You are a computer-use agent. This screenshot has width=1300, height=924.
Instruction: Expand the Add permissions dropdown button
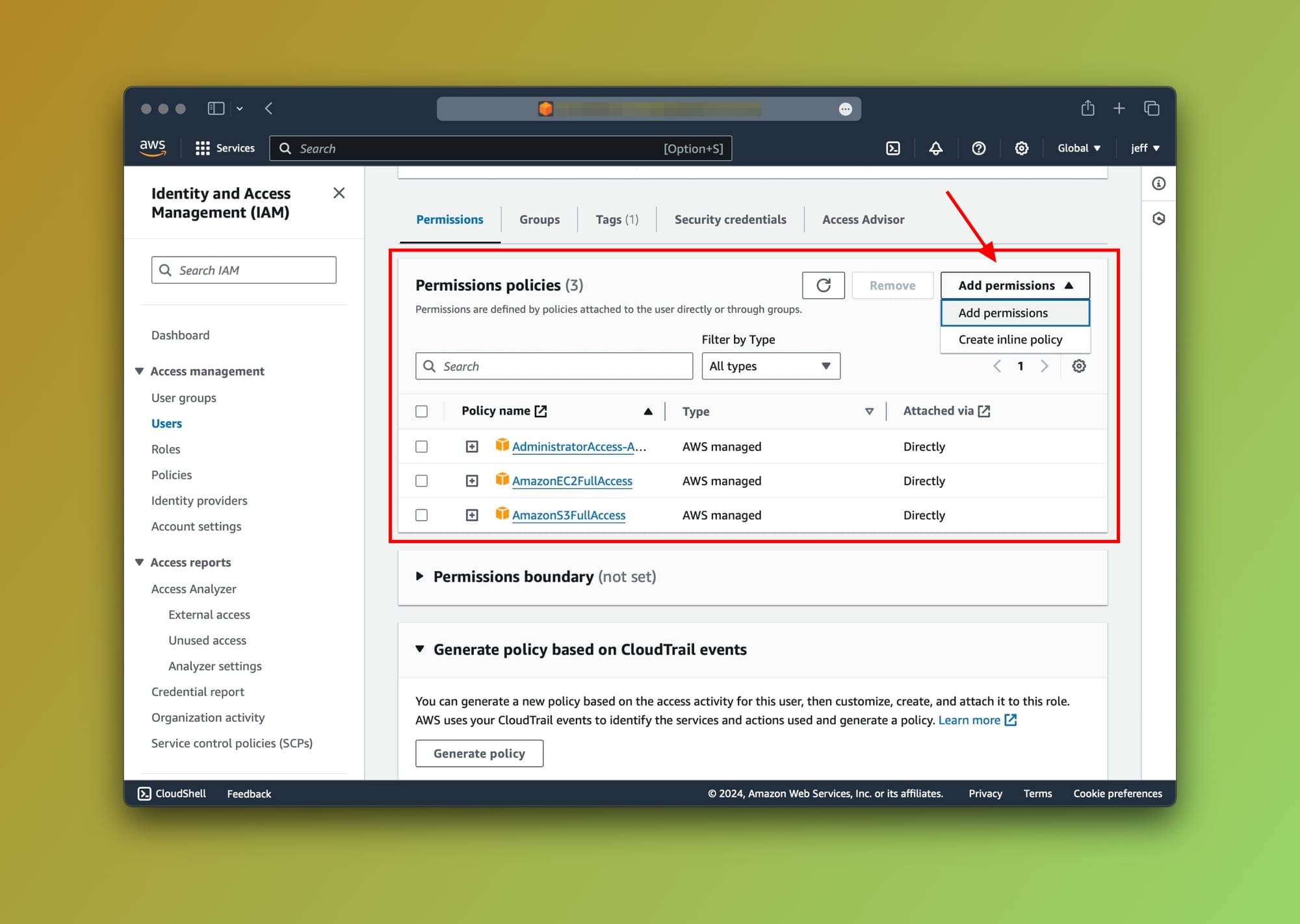click(1014, 285)
